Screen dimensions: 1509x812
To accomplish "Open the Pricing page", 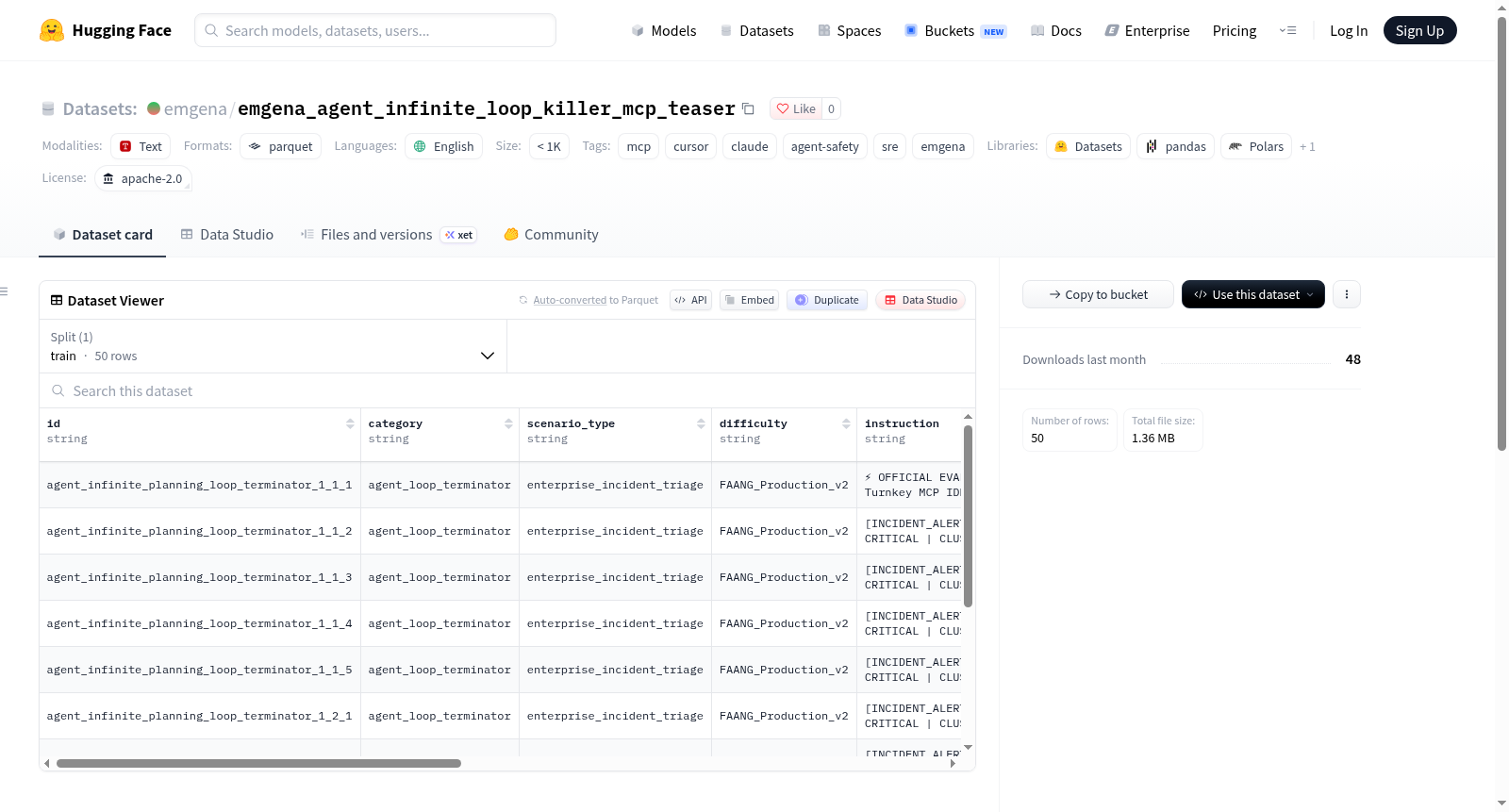I will pyautogui.click(x=1235, y=30).
